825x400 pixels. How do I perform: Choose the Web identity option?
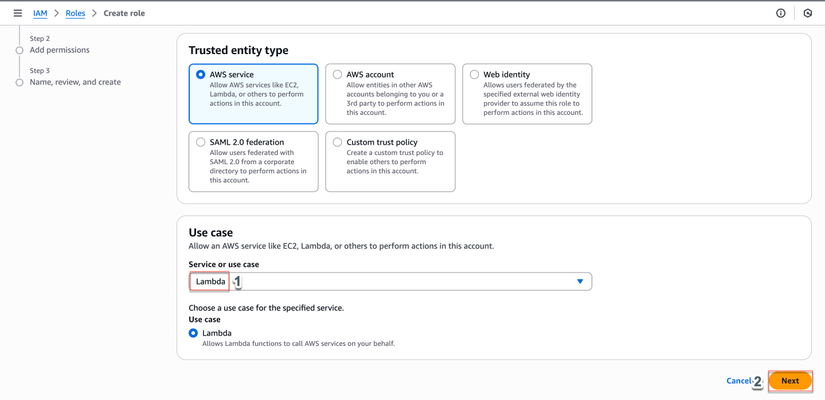point(475,75)
